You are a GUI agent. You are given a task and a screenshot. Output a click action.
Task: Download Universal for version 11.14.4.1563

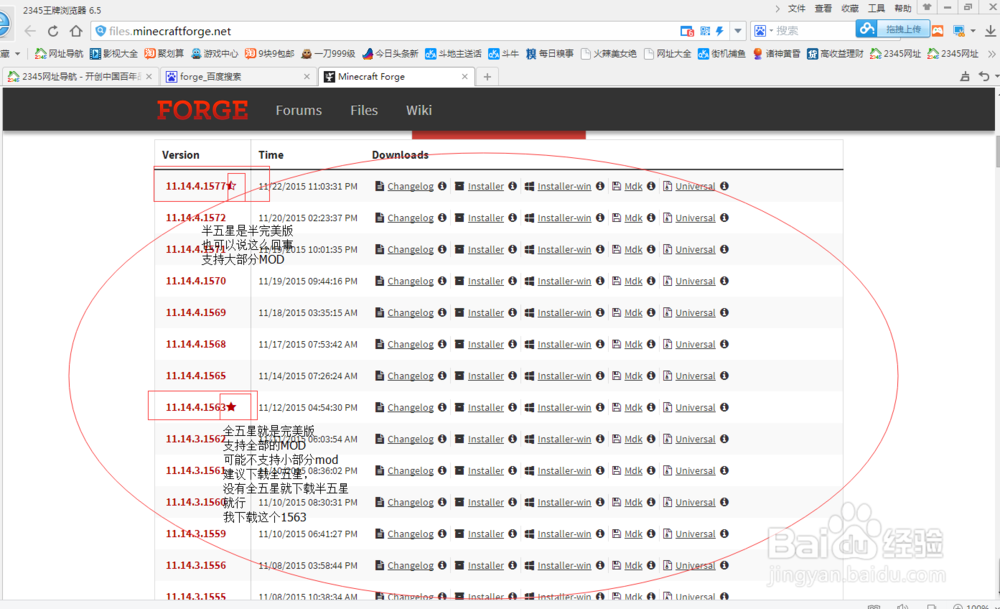click(695, 407)
